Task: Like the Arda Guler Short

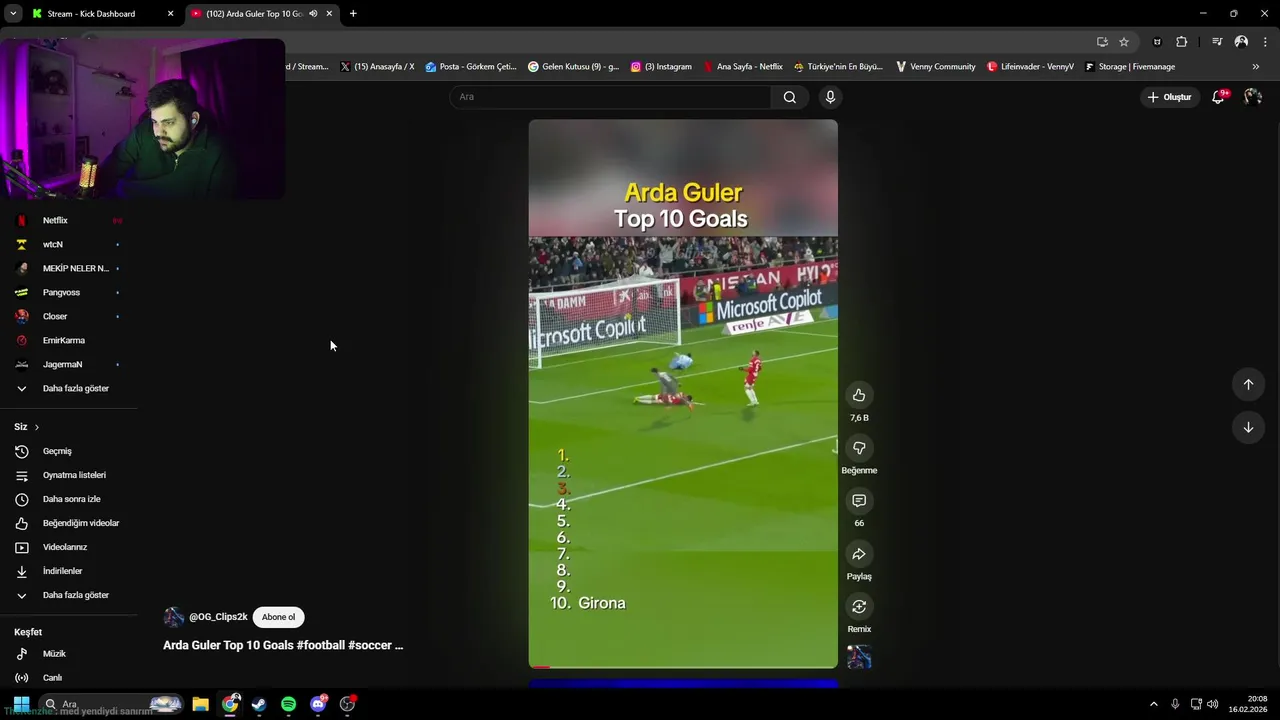Action: [x=858, y=395]
